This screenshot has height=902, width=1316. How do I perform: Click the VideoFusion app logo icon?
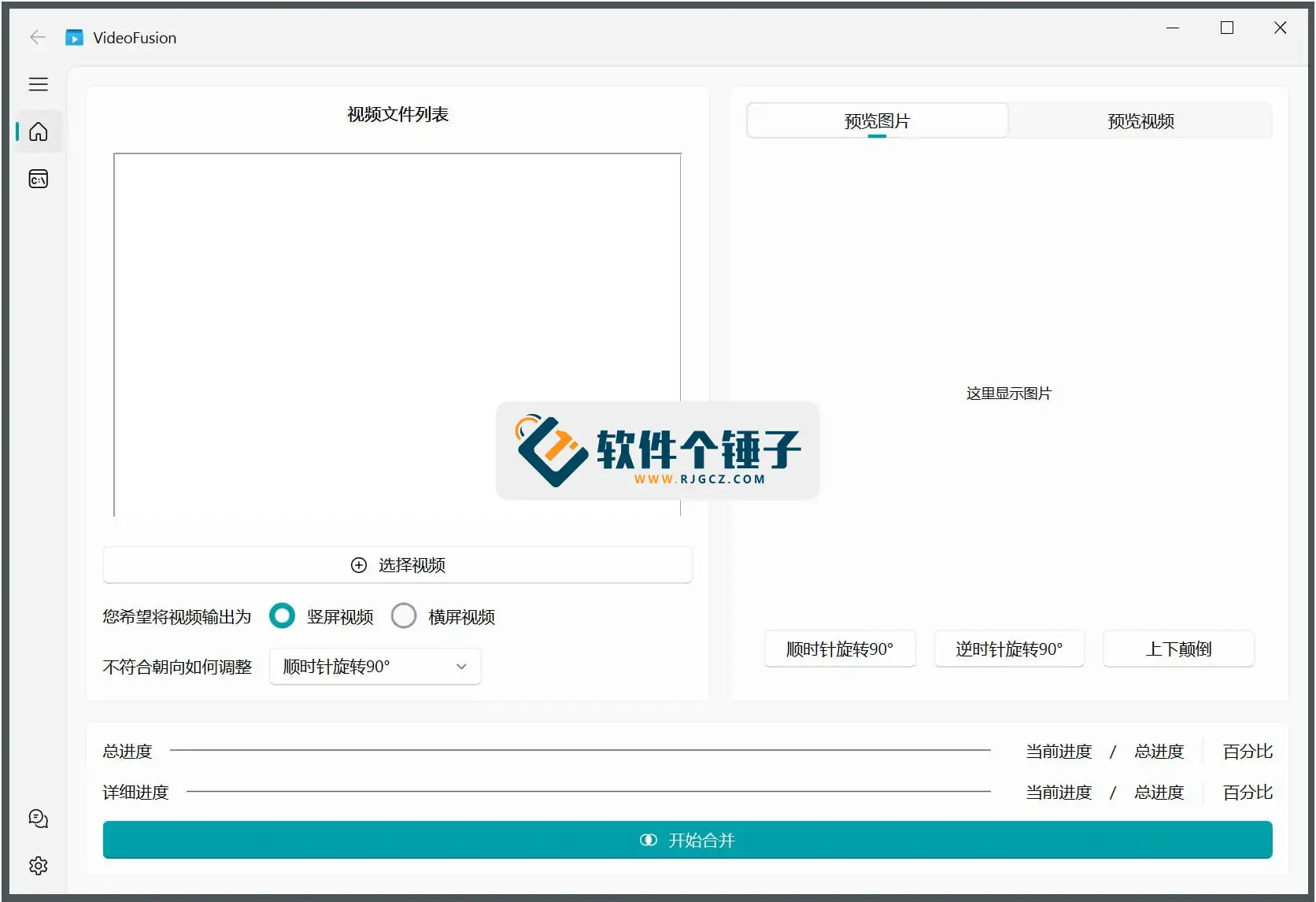74,38
